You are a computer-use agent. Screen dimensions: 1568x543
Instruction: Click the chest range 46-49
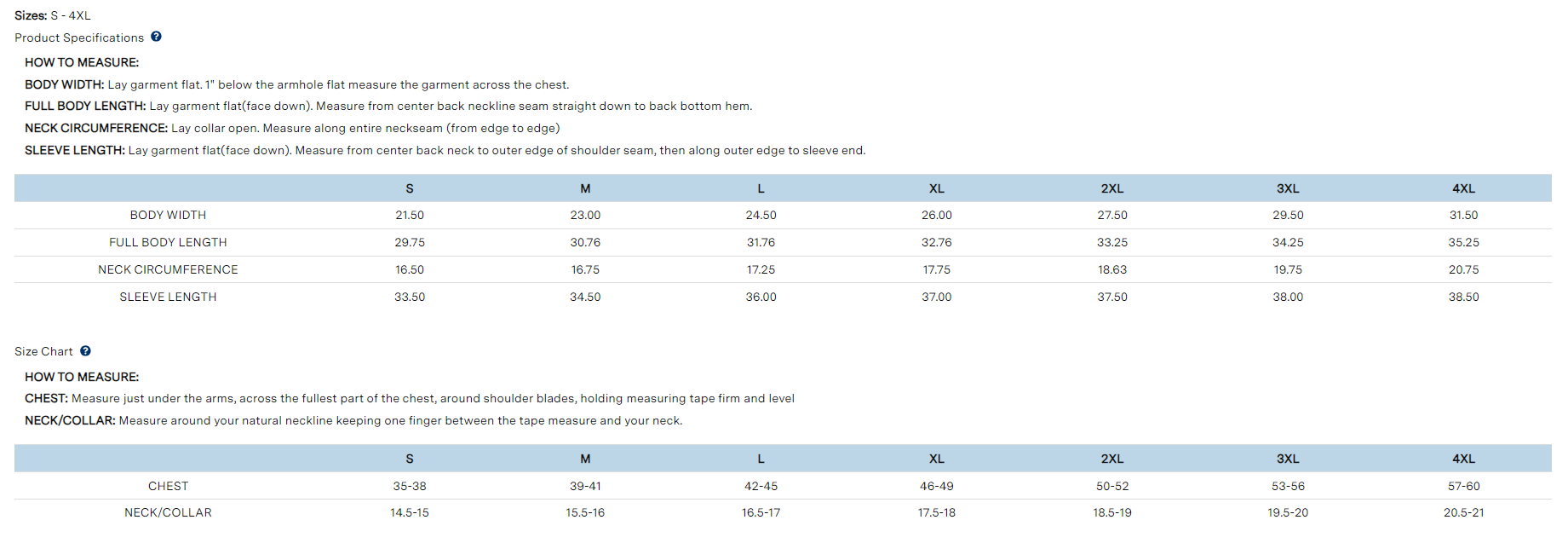point(936,487)
